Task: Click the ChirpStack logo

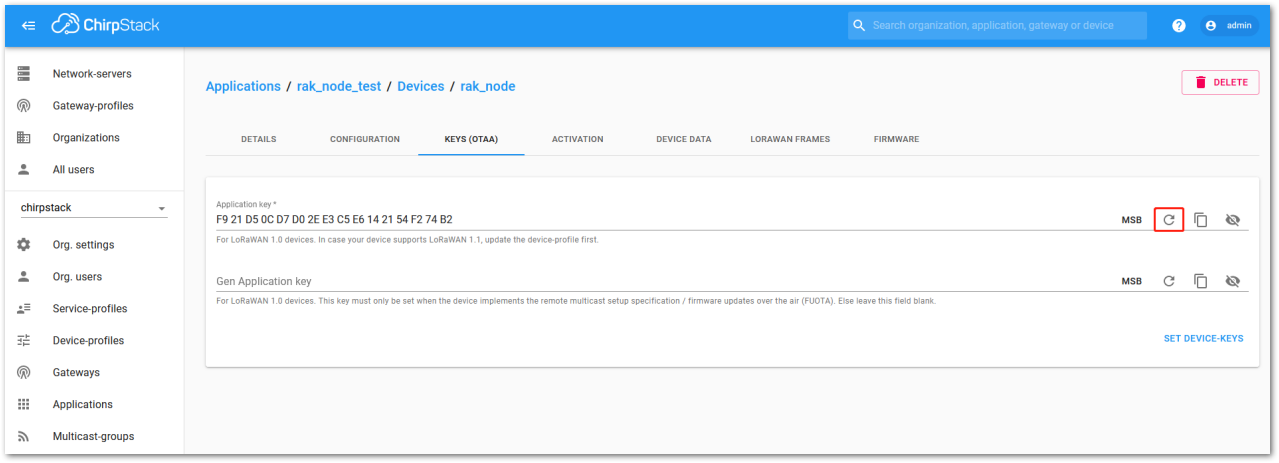Action: point(105,25)
